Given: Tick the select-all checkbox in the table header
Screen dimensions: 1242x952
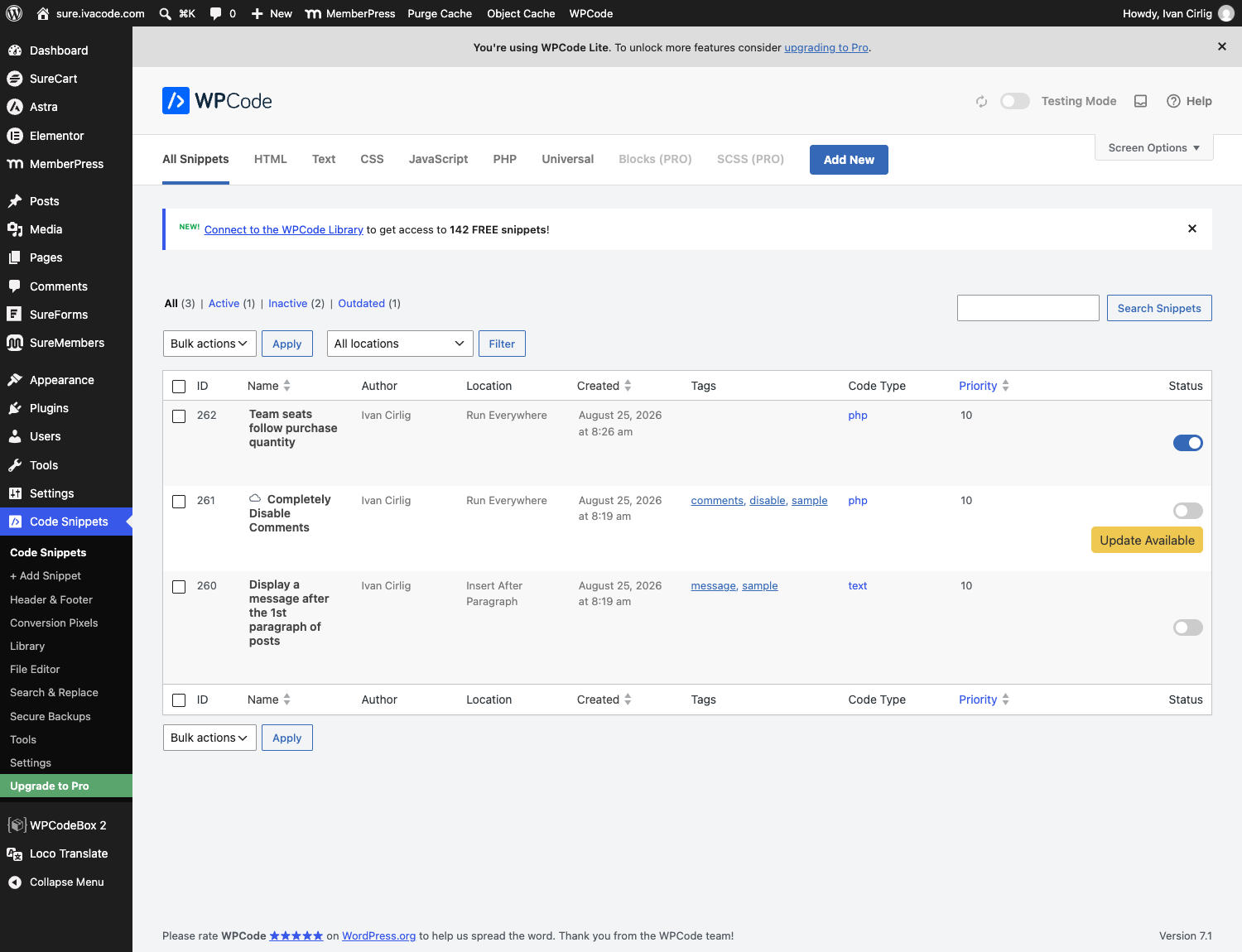Looking at the screenshot, I should point(179,387).
